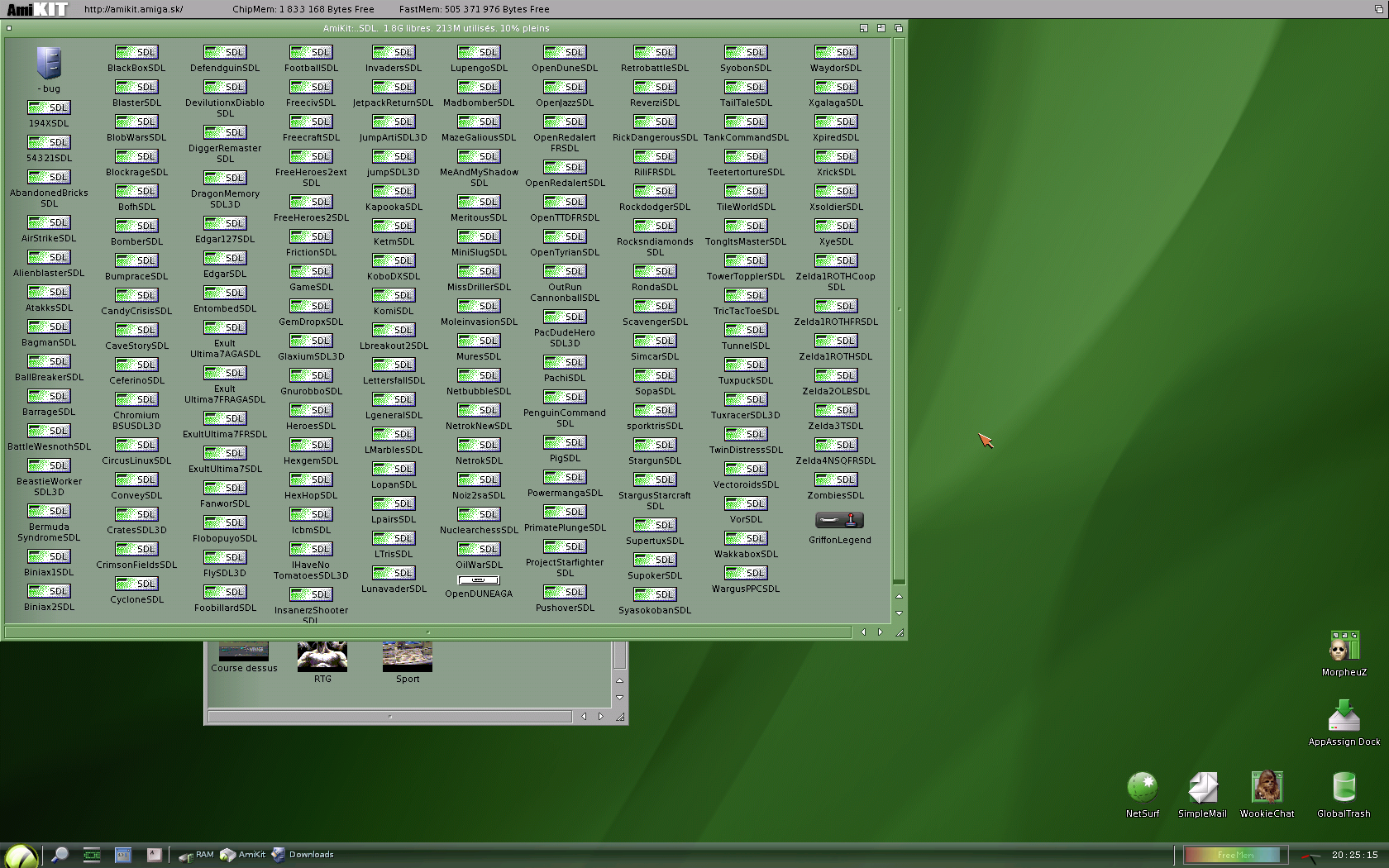This screenshot has width=1389, height=868.
Task: Click back window scroll right arrow
Action: pos(601,717)
